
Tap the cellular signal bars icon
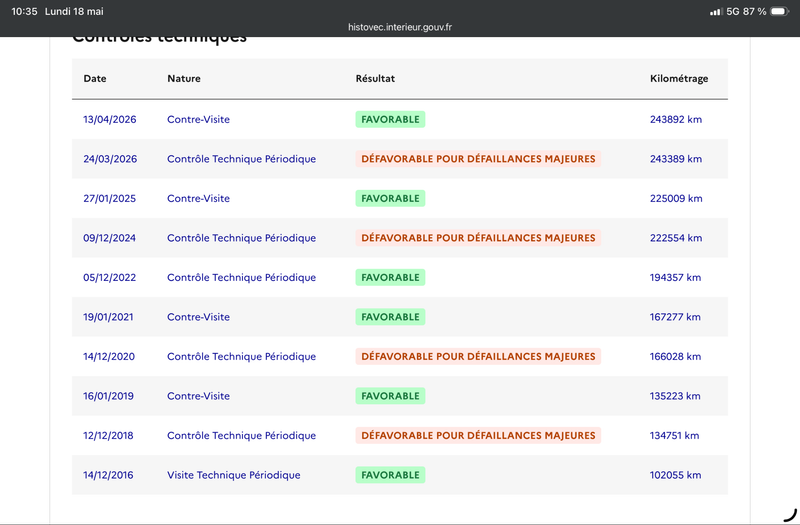[x=716, y=12]
